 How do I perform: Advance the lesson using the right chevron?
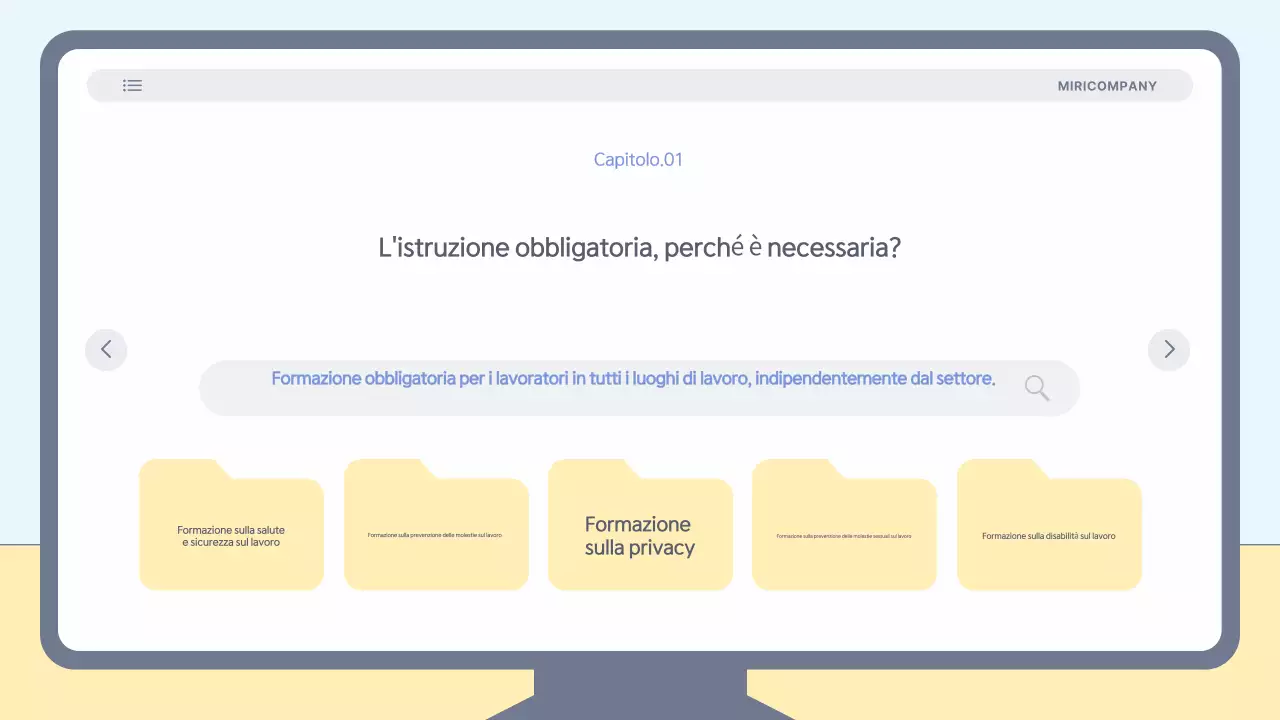pos(1168,349)
